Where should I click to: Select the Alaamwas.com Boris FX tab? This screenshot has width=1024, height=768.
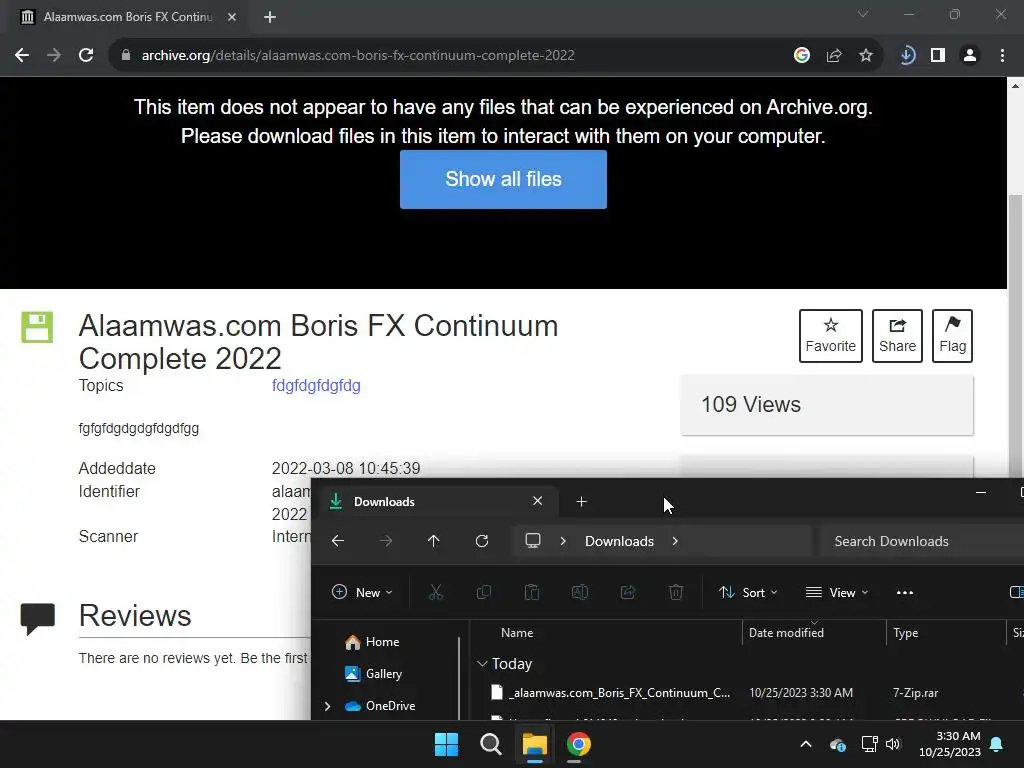pyautogui.click(x=129, y=17)
